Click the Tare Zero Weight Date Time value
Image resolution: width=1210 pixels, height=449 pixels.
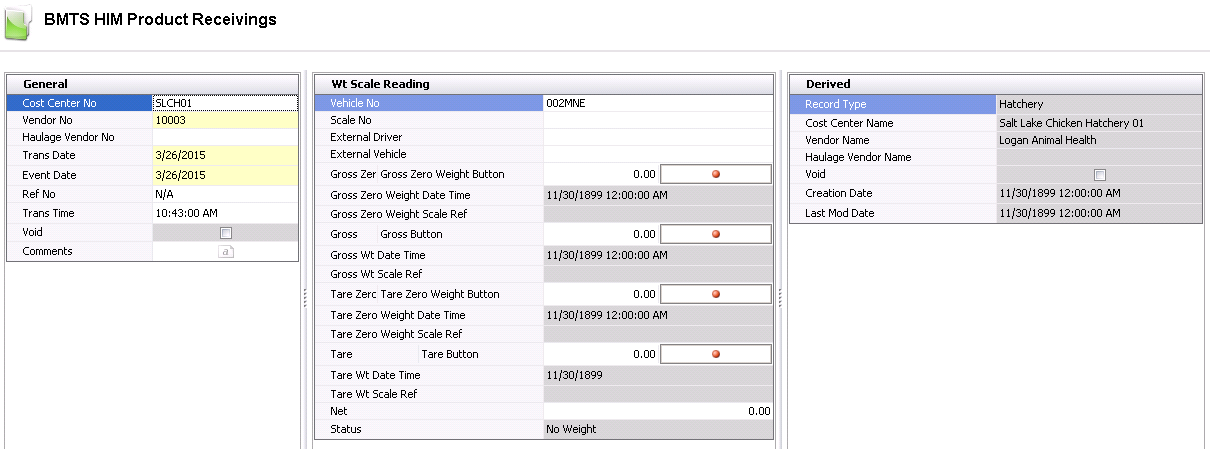coord(658,315)
